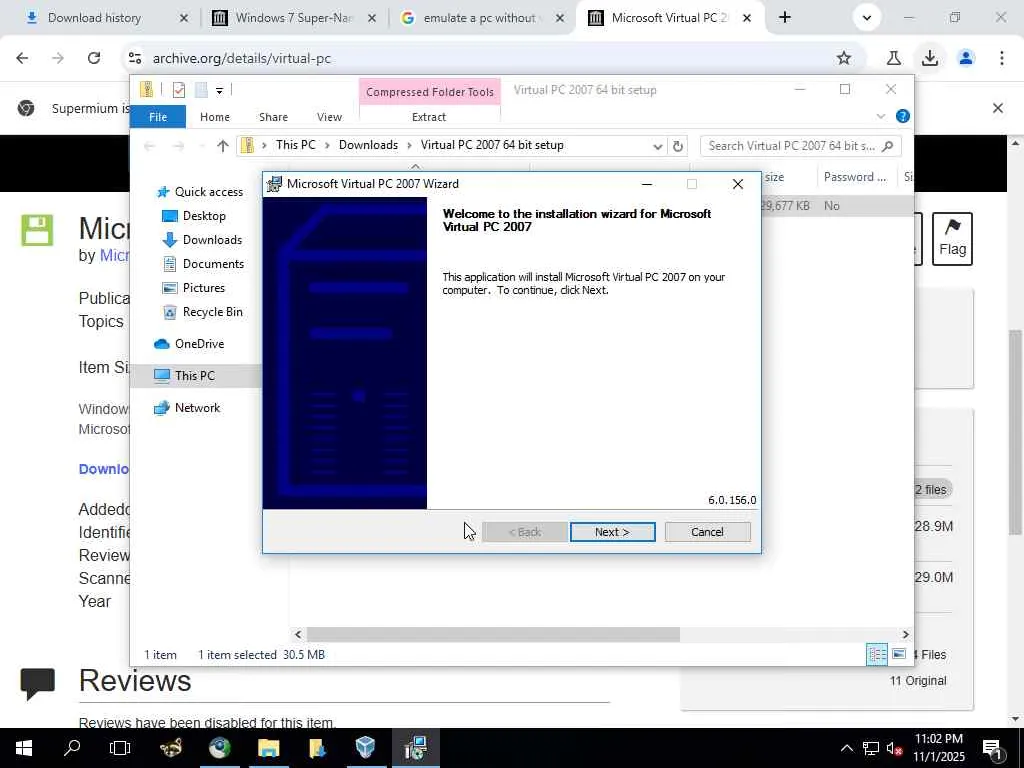Dismiss the Supermium notification bar
Screen dimensions: 1024x768
tap(997, 108)
